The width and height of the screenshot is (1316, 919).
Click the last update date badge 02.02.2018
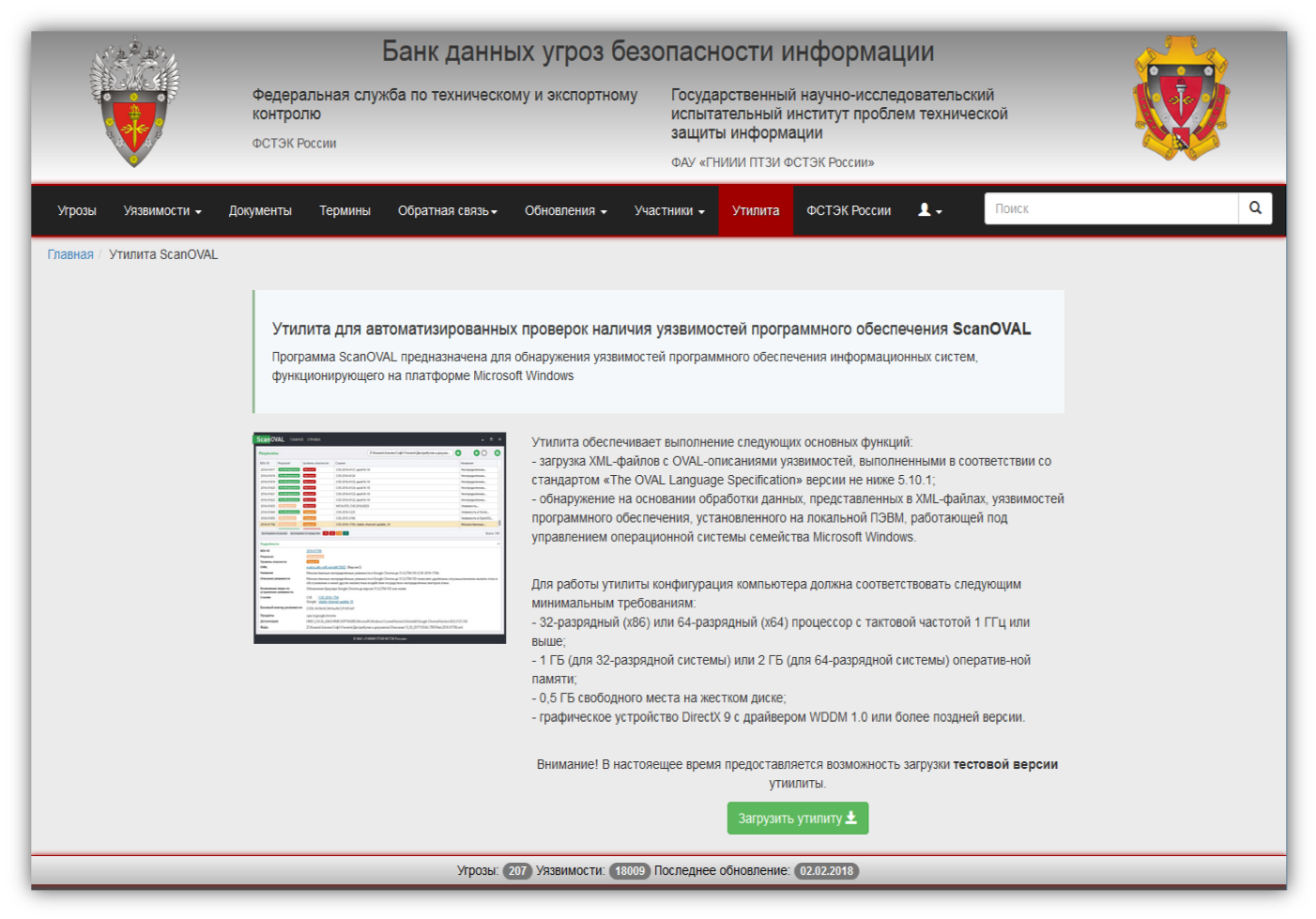(826, 871)
